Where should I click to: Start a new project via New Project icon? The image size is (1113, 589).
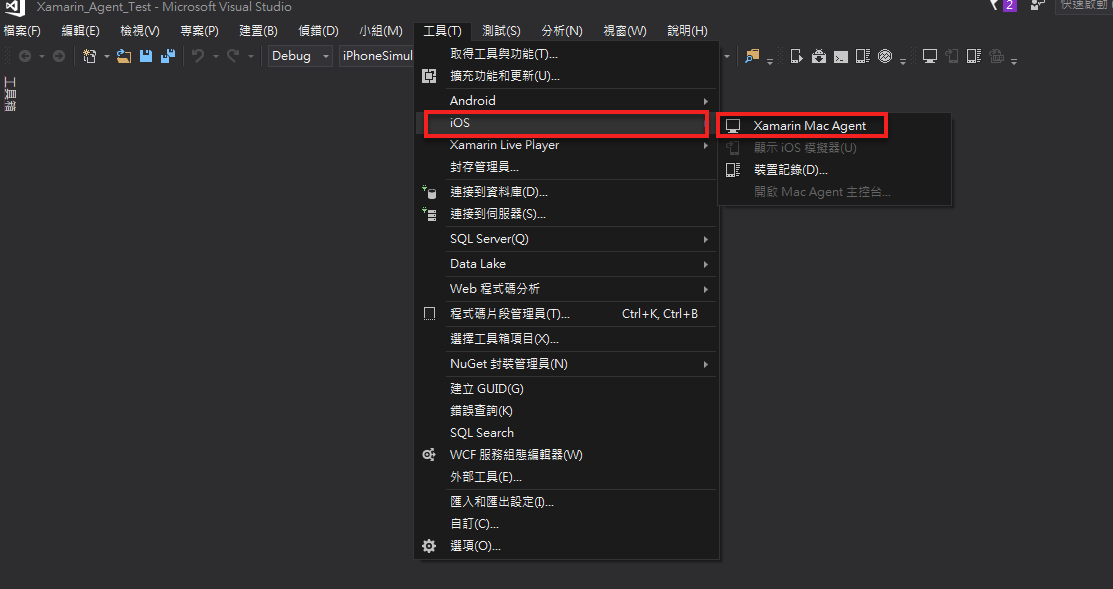coord(90,56)
